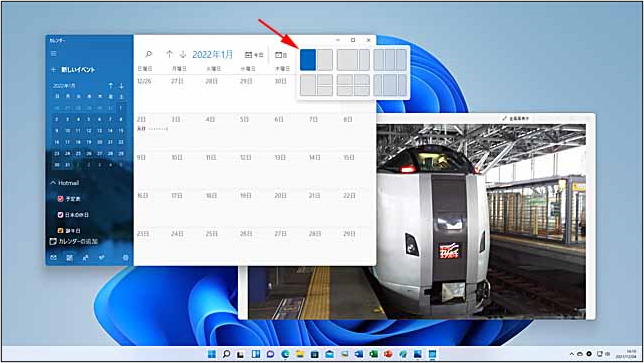Viewport: 644px width, 363px height.
Task: Open Calendar settings gear icon
Action: point(126,257)
